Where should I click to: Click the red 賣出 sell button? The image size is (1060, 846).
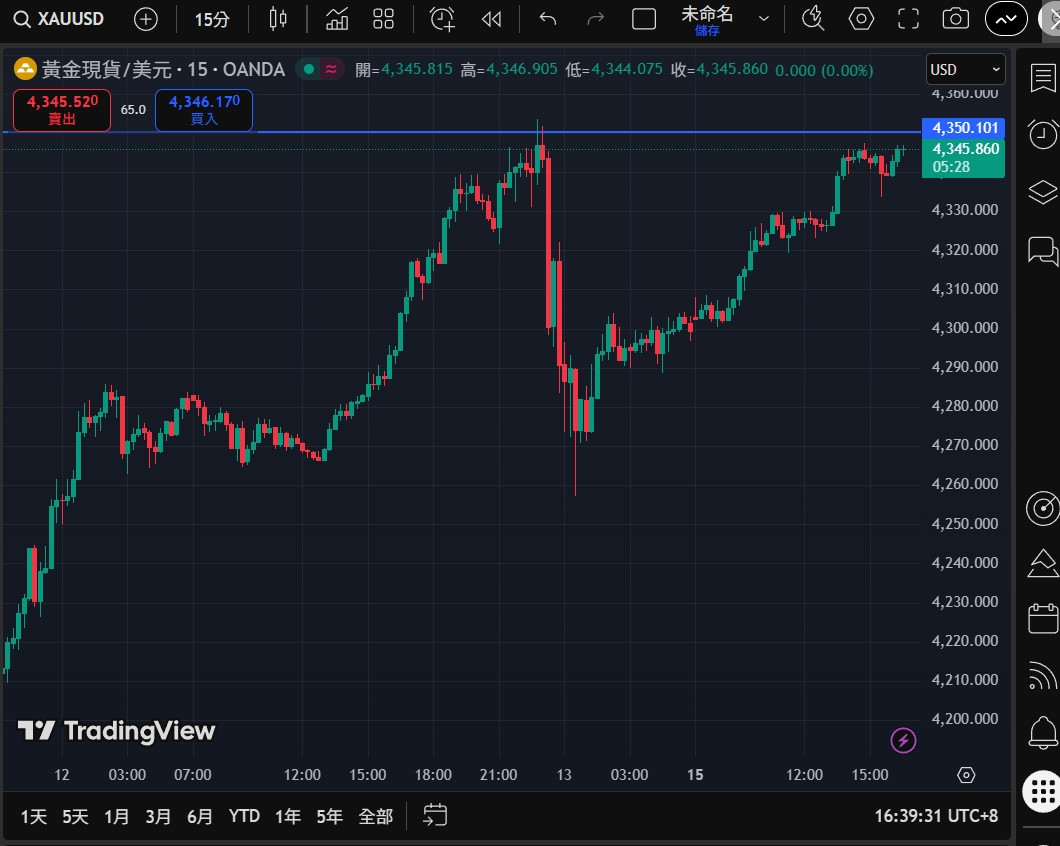(x=62, y=110)
